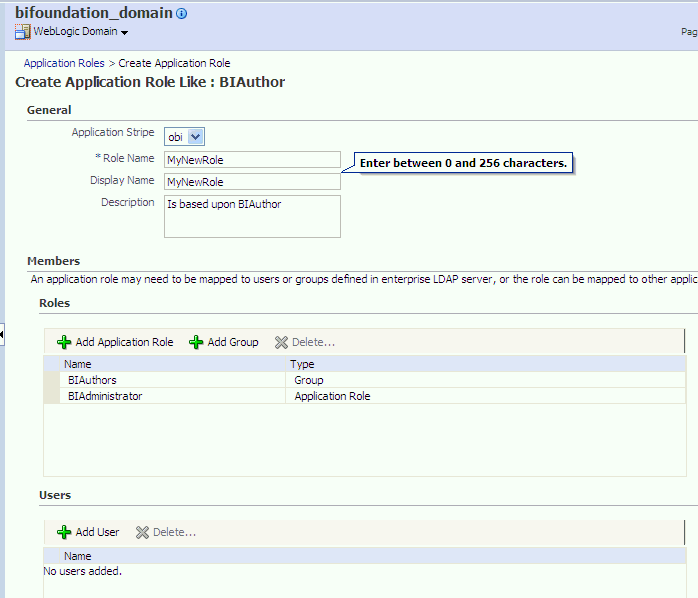Screen dimensions: 698x598
Task: Click the Users section heading
Action: 55,495
